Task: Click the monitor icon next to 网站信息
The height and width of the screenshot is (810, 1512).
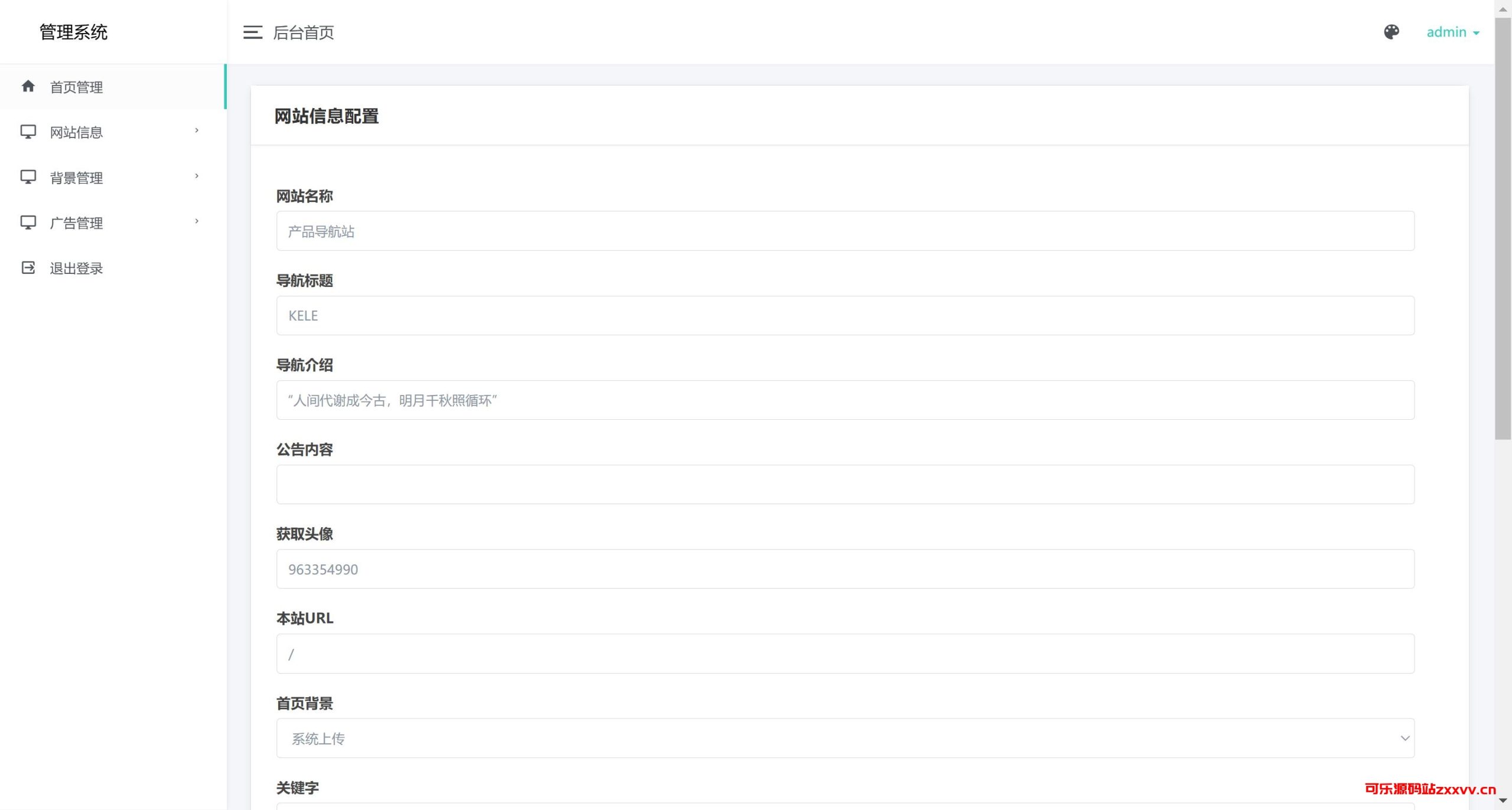Action: [28, 132]
